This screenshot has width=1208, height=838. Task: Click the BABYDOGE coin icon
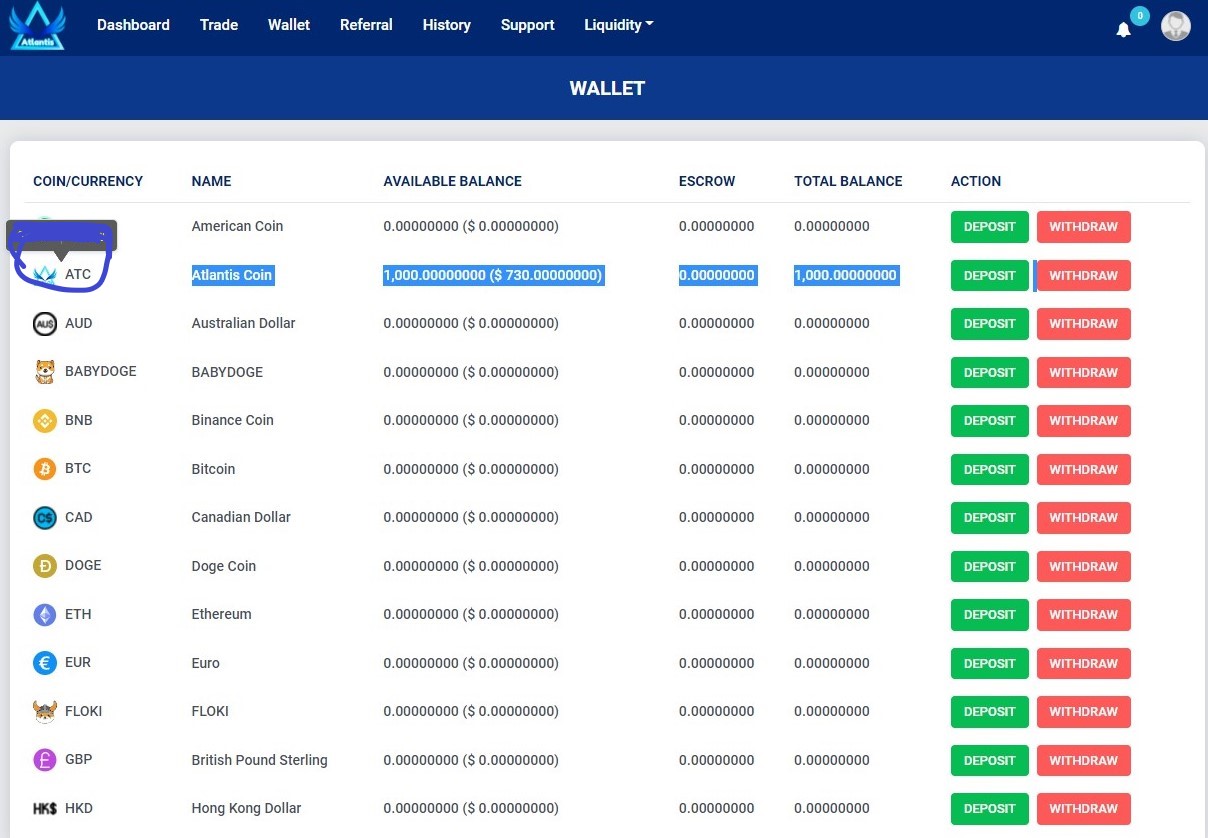point(45,372)
